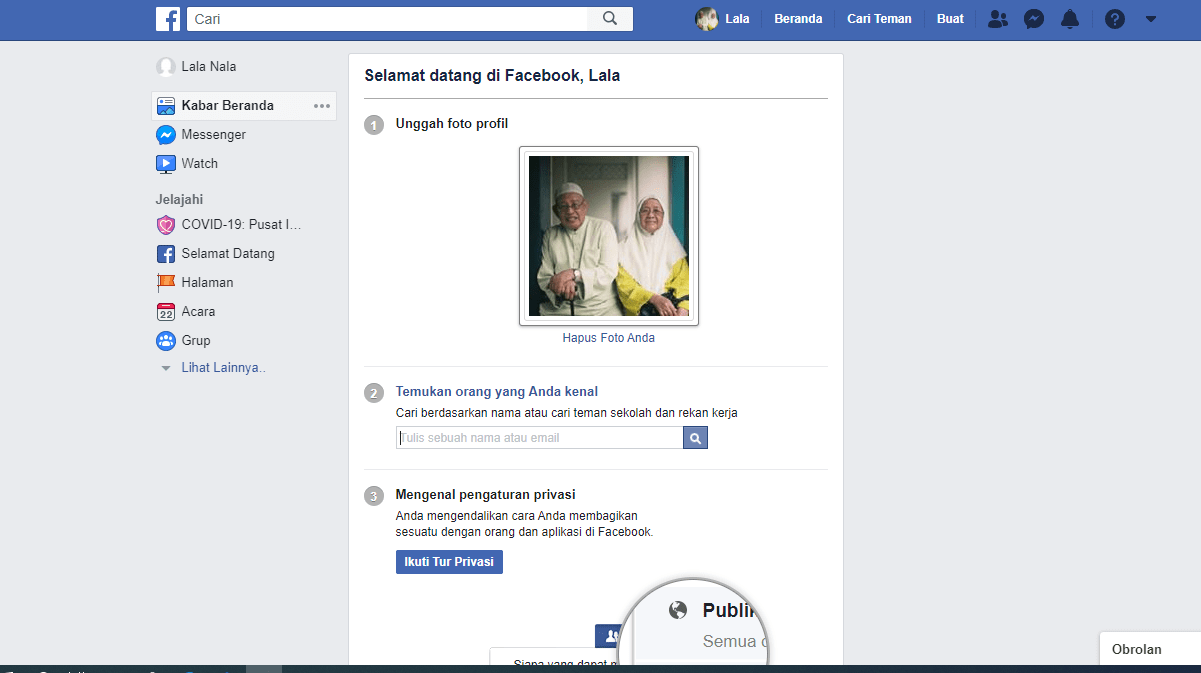Open Kabar Beranda options ellipsis
The image size is (1201, 673).
tap(321, 106)
